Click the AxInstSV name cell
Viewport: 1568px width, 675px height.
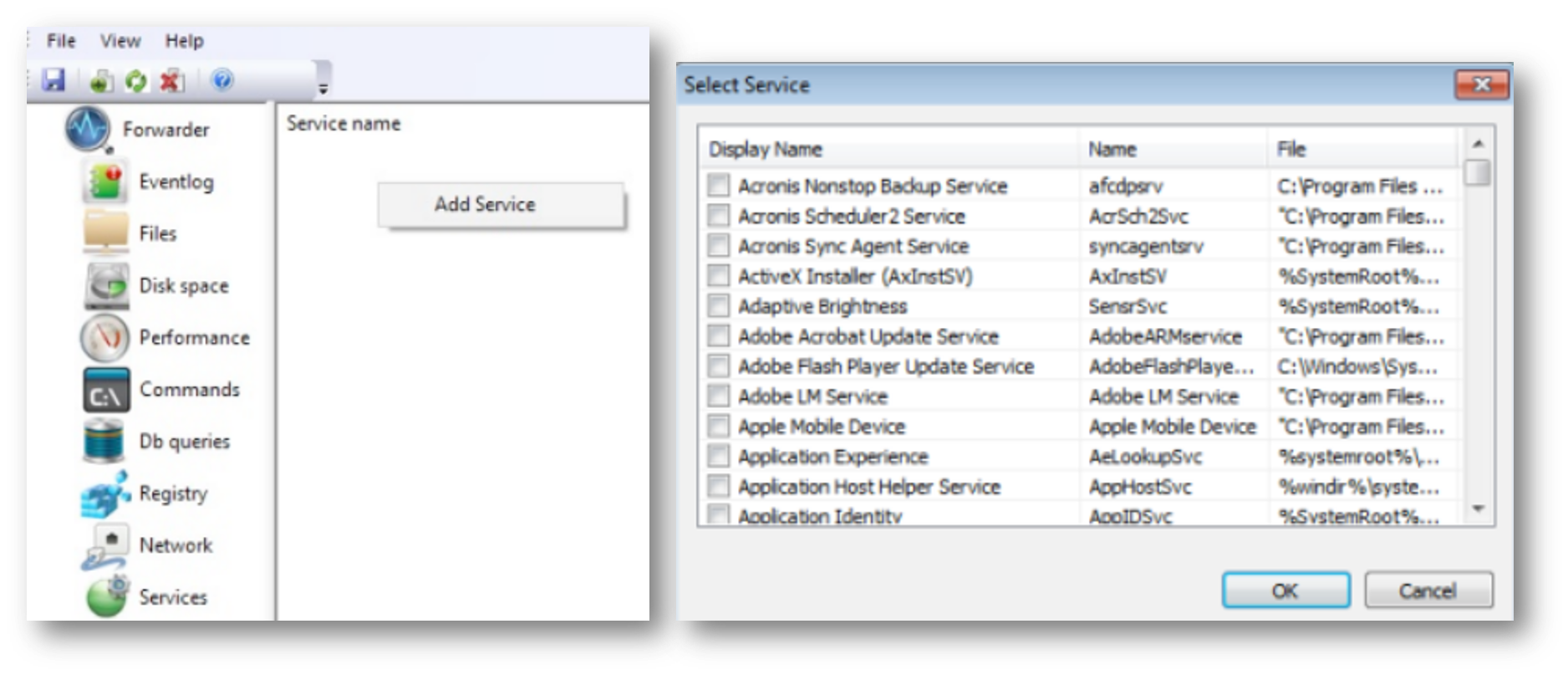pos(1128,276)
